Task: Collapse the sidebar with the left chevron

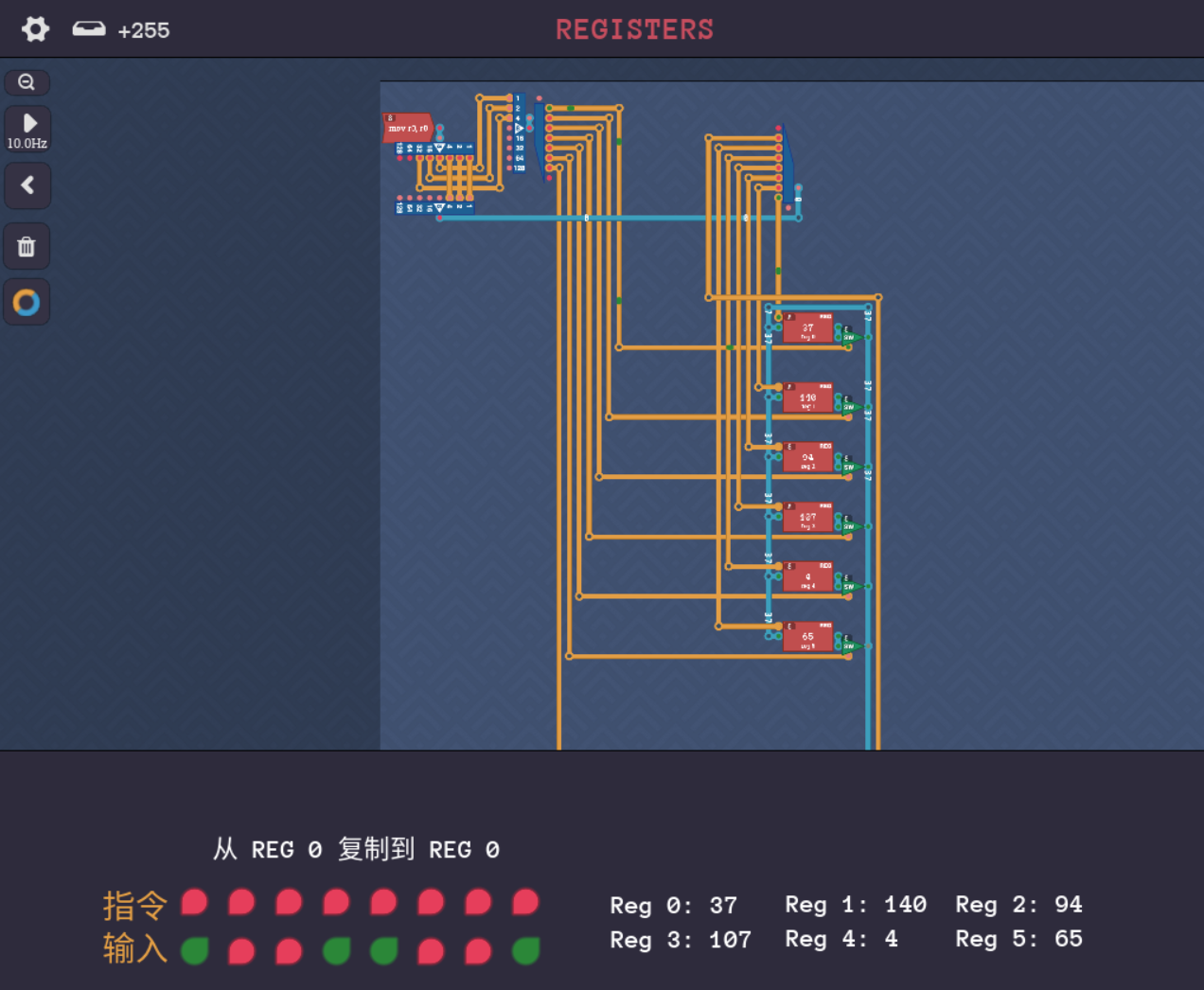Action: pyautogui.click(x=27, y=186)
